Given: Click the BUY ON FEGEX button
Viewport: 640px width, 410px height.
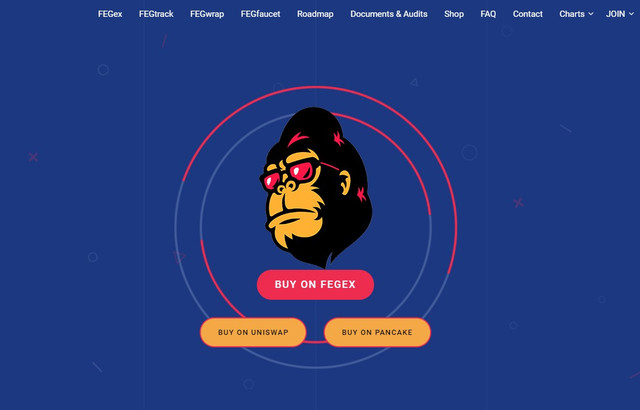Looking at the screenshot, I should pos(315,284).
